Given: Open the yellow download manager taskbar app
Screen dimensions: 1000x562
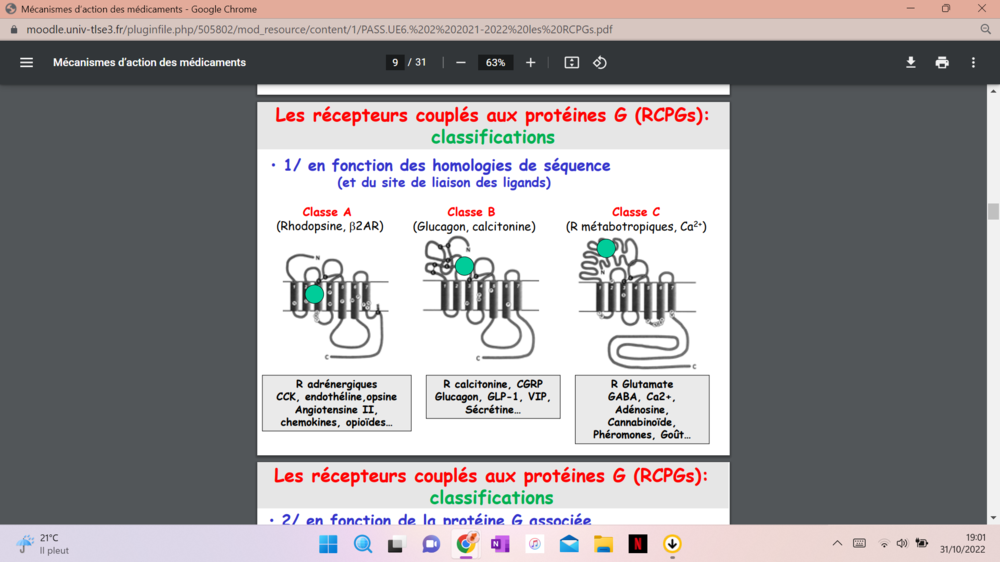Looking at the screenshot, I should [x=672, y=544].
